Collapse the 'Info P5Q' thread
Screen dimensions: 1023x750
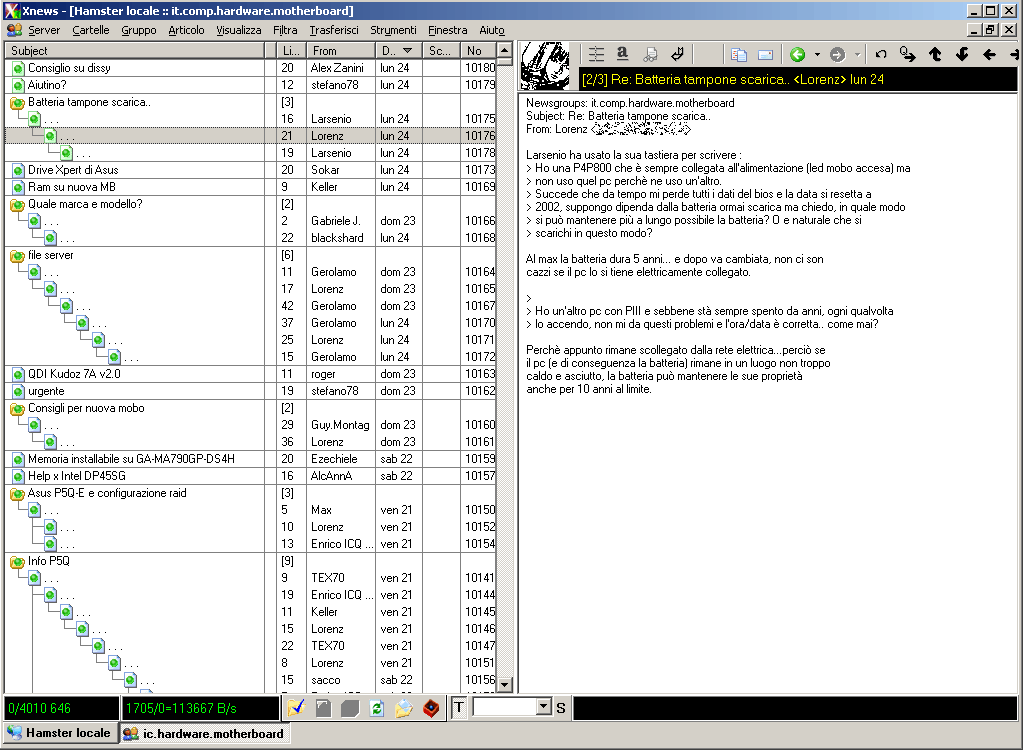18,562
